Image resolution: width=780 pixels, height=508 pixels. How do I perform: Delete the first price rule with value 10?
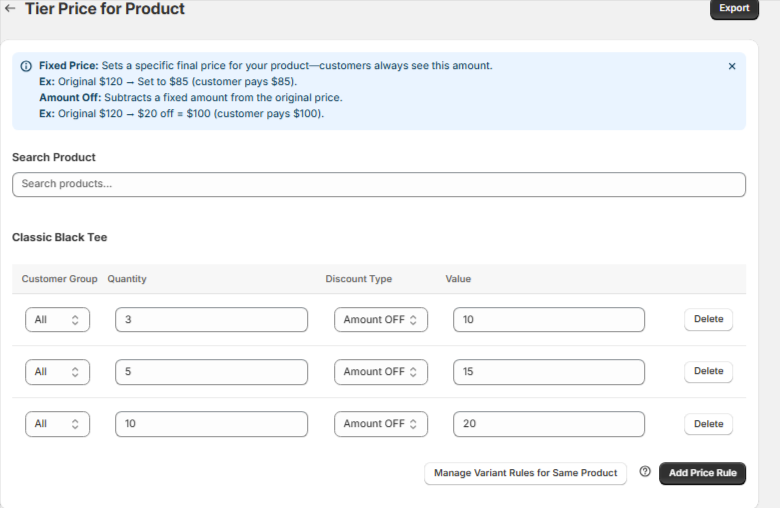pos(708,319)
